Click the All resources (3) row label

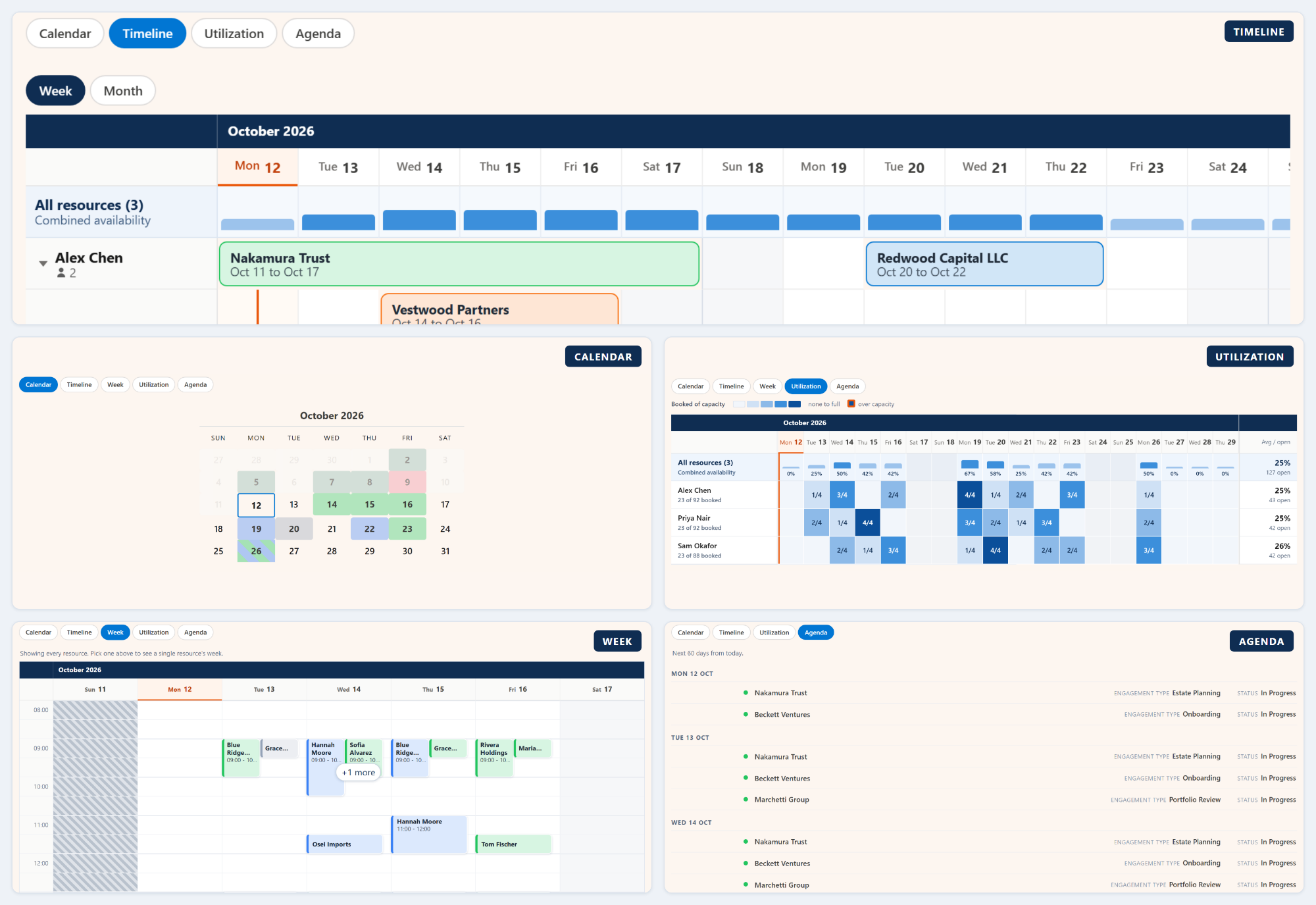click(x=121, y=212)
